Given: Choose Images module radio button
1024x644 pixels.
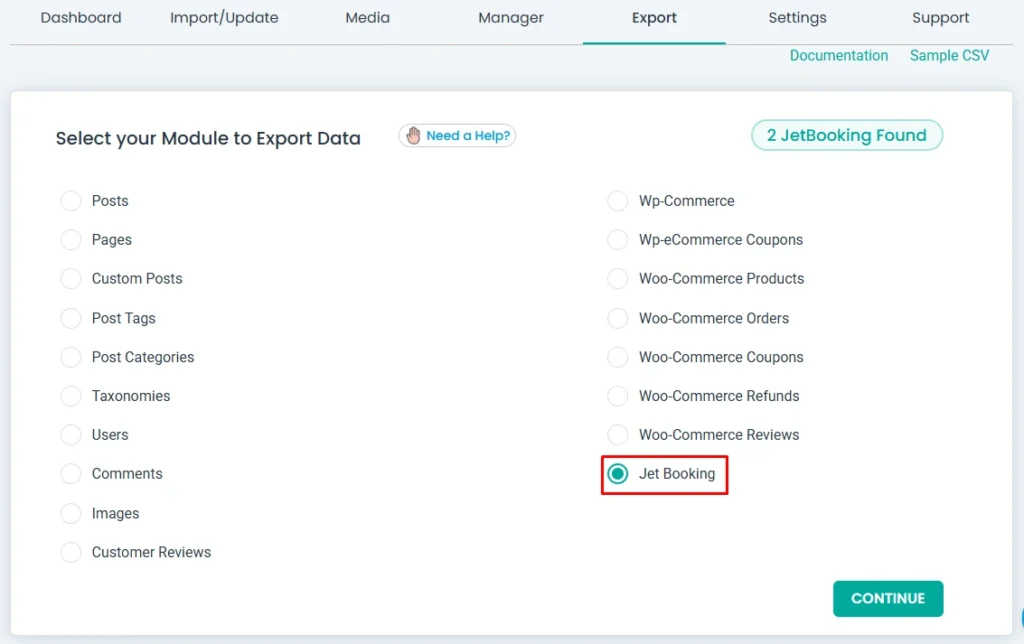Looking at the screenshot, I should tap(71, 513).
